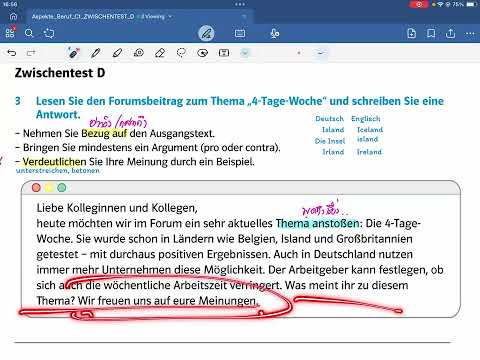Choose the selected dash stroke style
Viewport: 480px width, 360px height.
(x=321, y=53)
